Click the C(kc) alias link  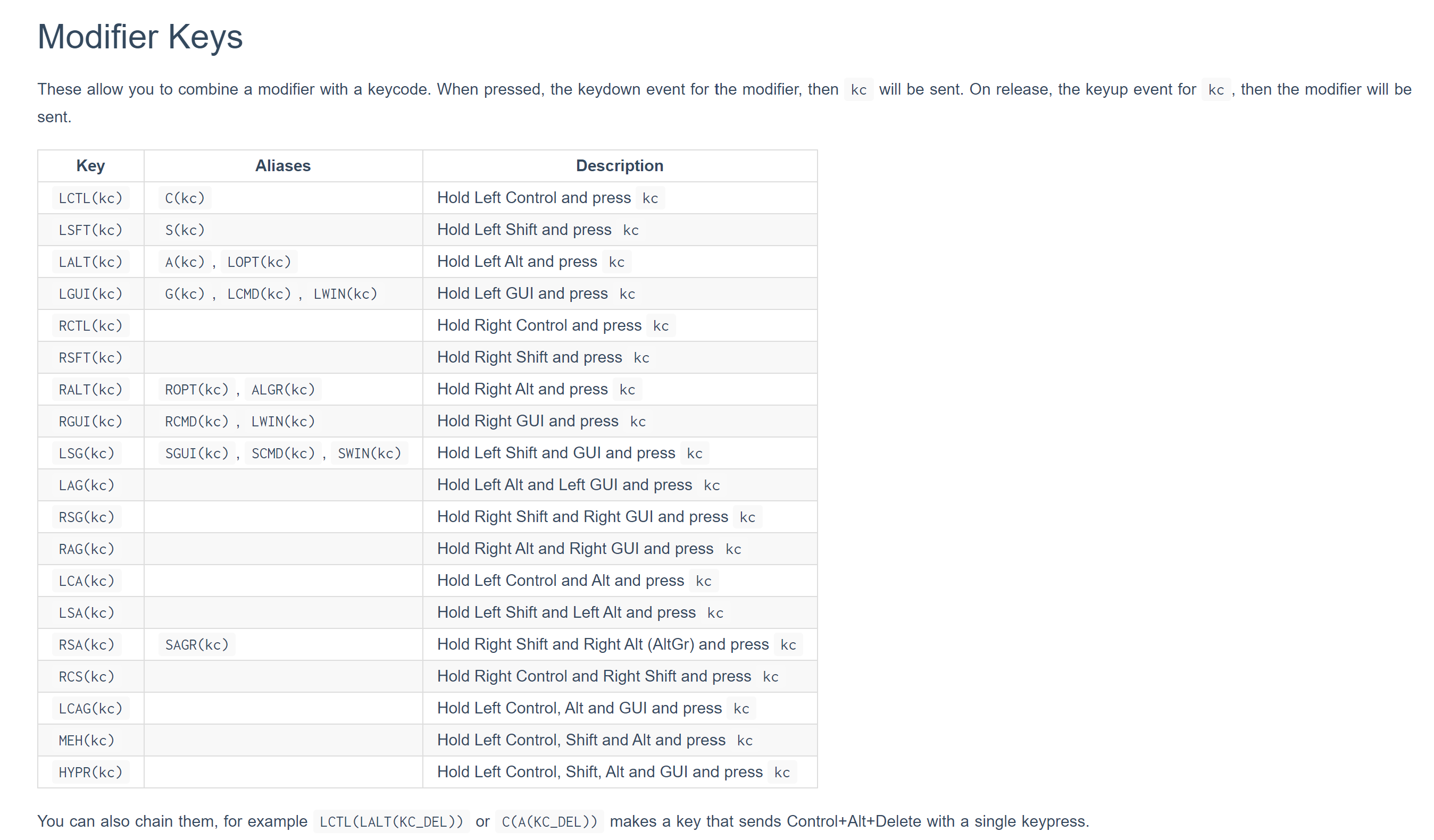click(x=184, y=198)
